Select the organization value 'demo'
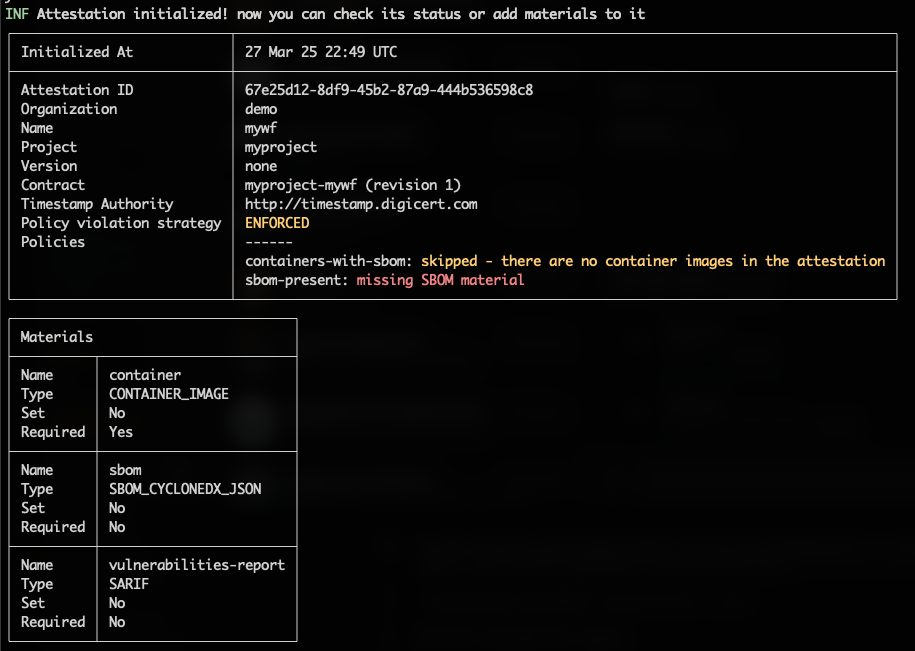The image size is (915, 651). click(x=261, y=109)
